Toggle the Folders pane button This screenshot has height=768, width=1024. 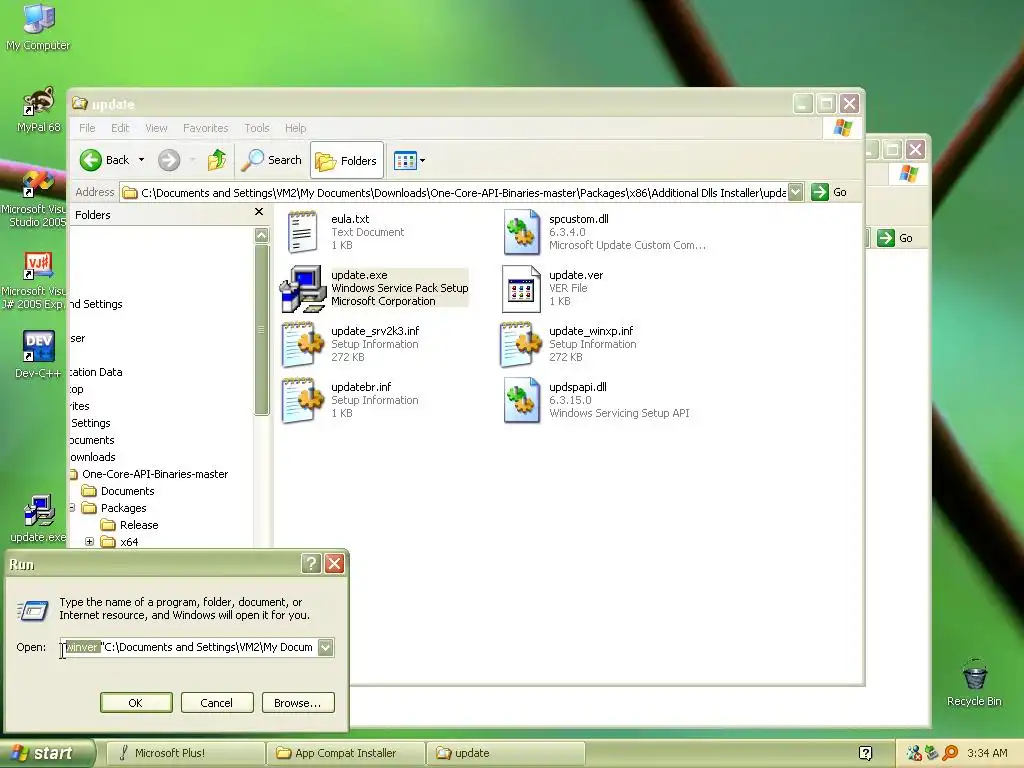click(347, 160)
